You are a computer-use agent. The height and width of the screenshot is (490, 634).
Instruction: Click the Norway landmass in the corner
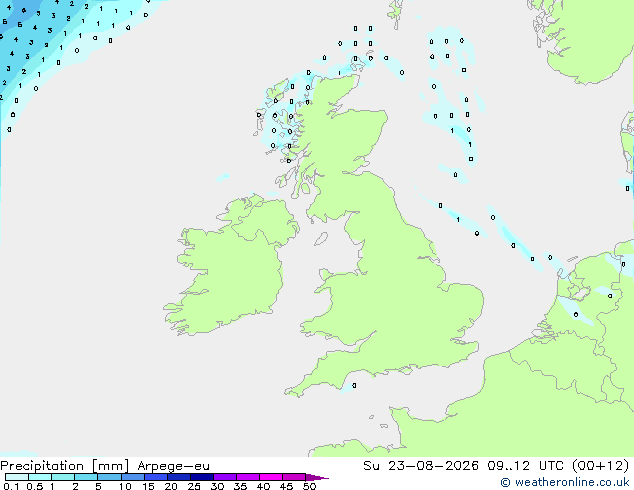[x=586, y=38]
